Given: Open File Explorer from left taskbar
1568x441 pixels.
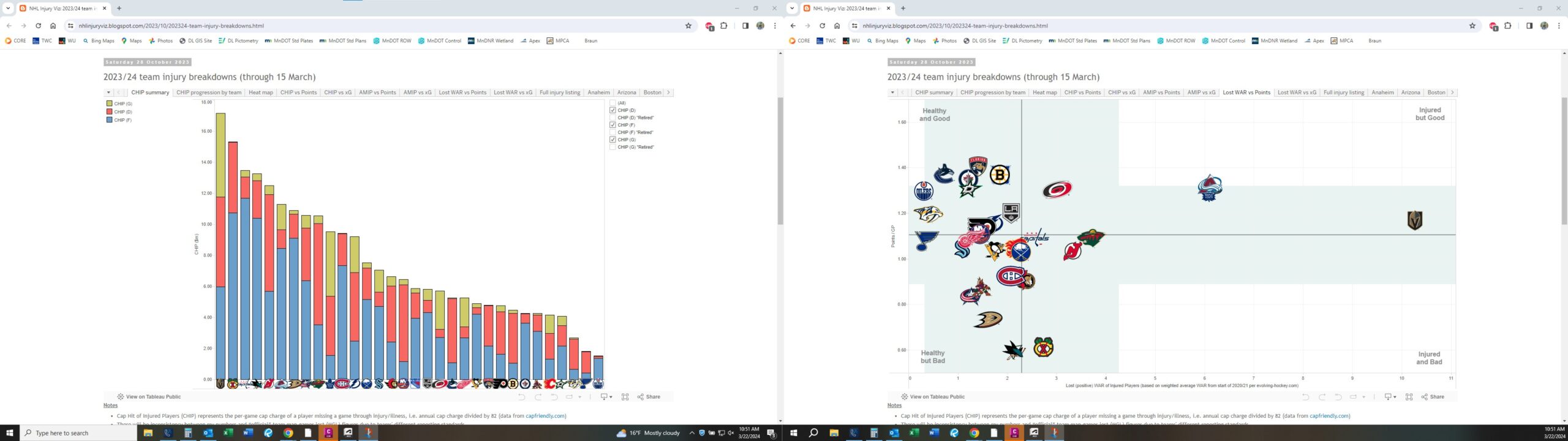Looking at the screenshot, I should pos(148,433).
